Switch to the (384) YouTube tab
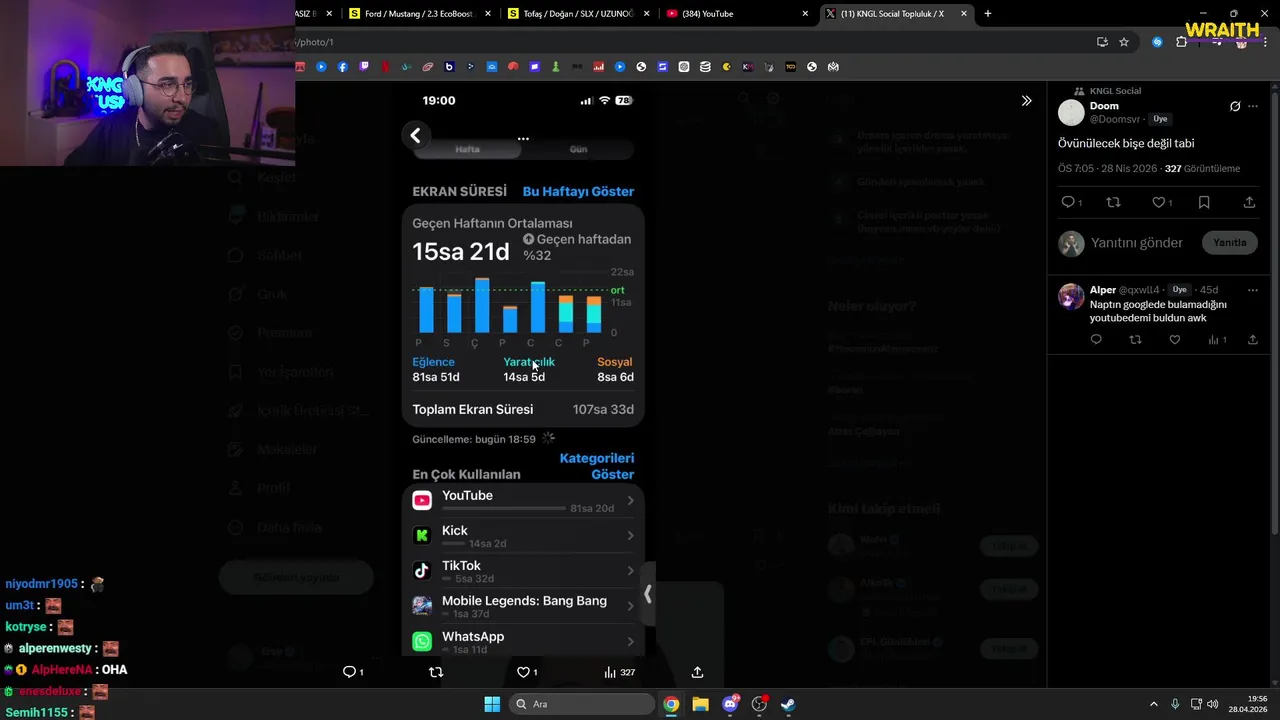Viewport: 1280px width, 720px height. click(738, 14)
